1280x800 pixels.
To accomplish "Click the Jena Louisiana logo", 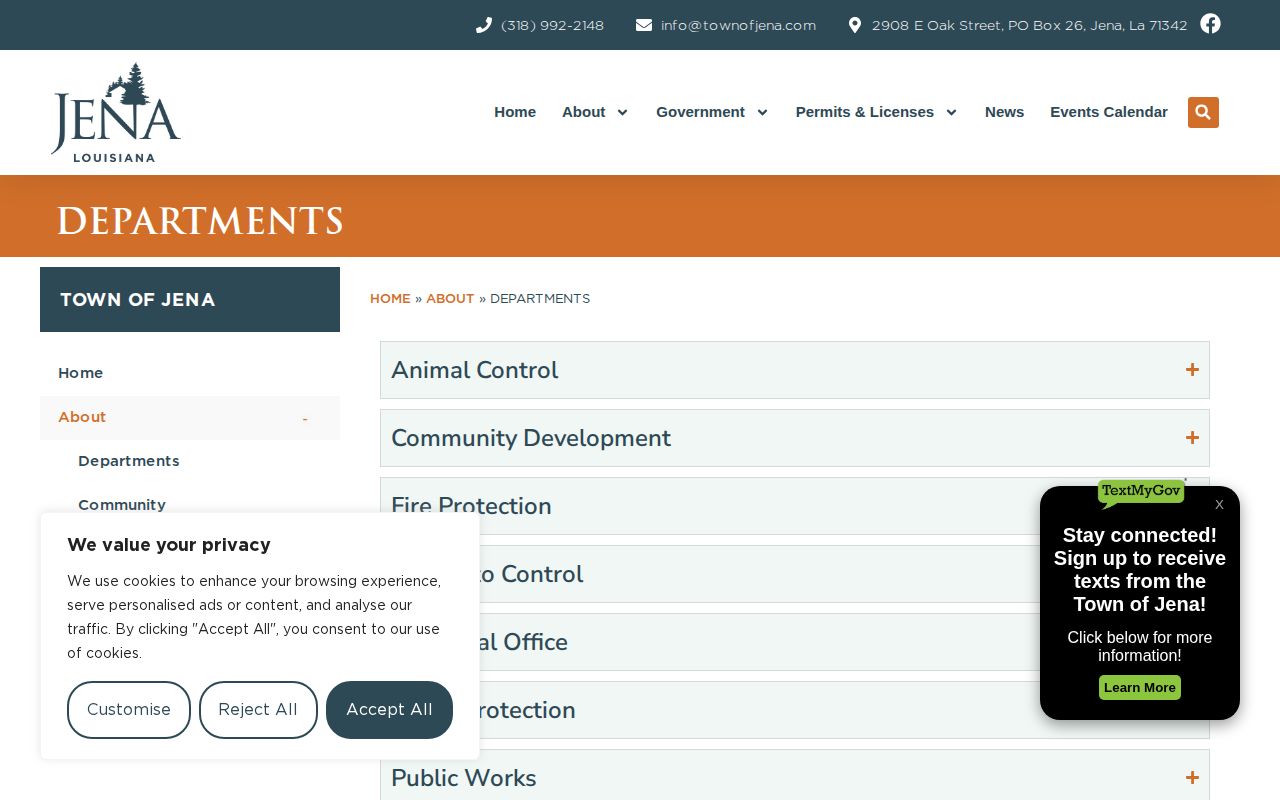I will (116, 112).
